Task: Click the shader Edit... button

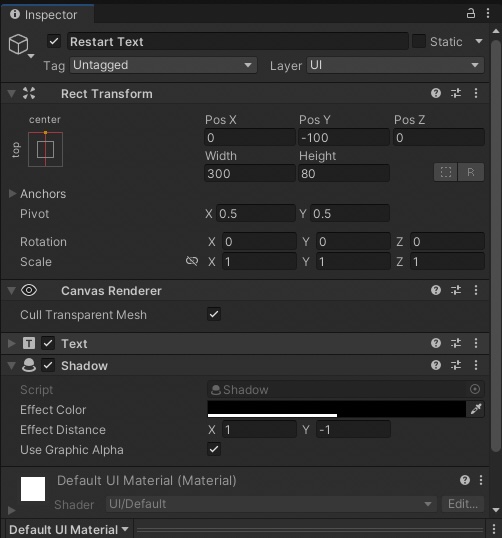Action: point(463,504)
